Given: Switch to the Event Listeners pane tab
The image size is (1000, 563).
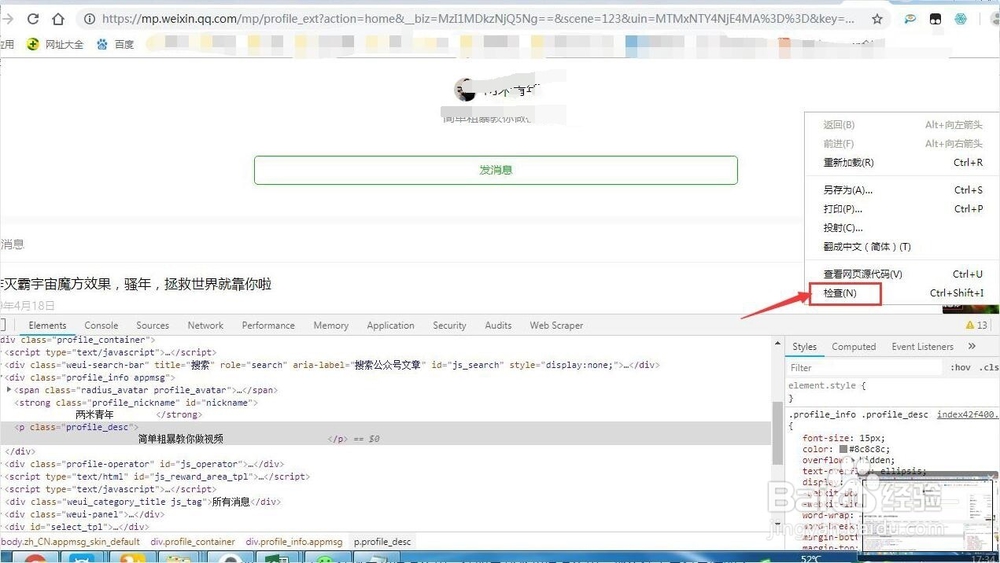Looking at the screenshot, I should coord(922,347).
